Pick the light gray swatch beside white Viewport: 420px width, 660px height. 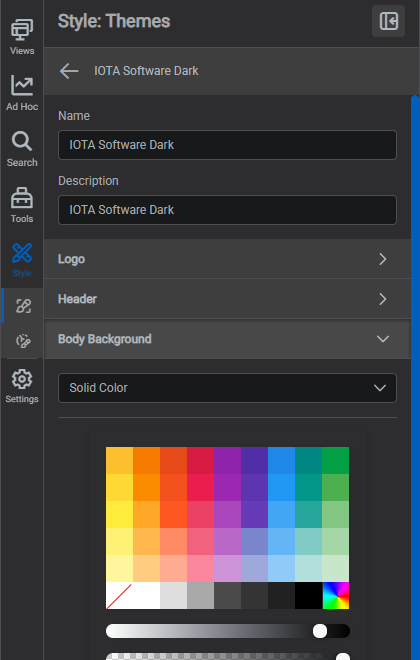coord(173,596)
